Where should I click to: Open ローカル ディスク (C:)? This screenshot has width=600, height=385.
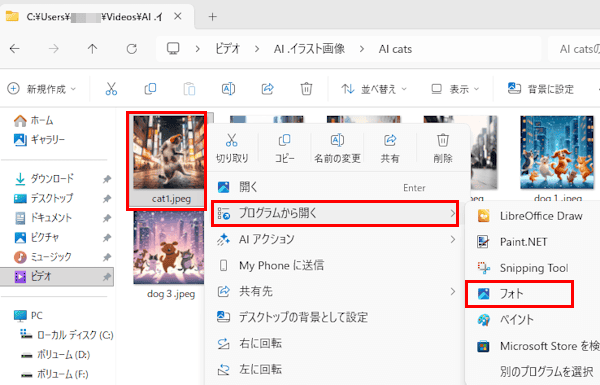tap(67, 335)
